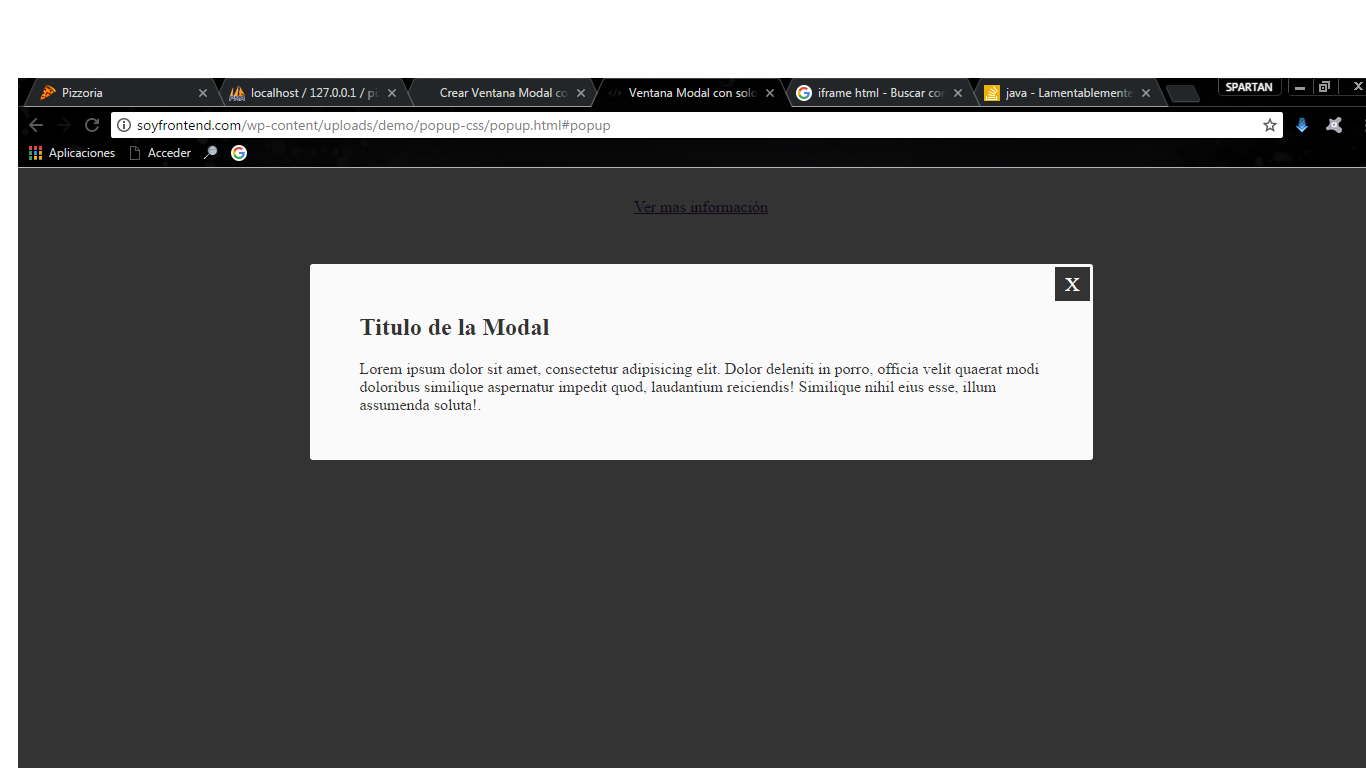Open the Google bookmark icon
The height and width of the screenshot is (768, 1366).
tap(239, 153)
